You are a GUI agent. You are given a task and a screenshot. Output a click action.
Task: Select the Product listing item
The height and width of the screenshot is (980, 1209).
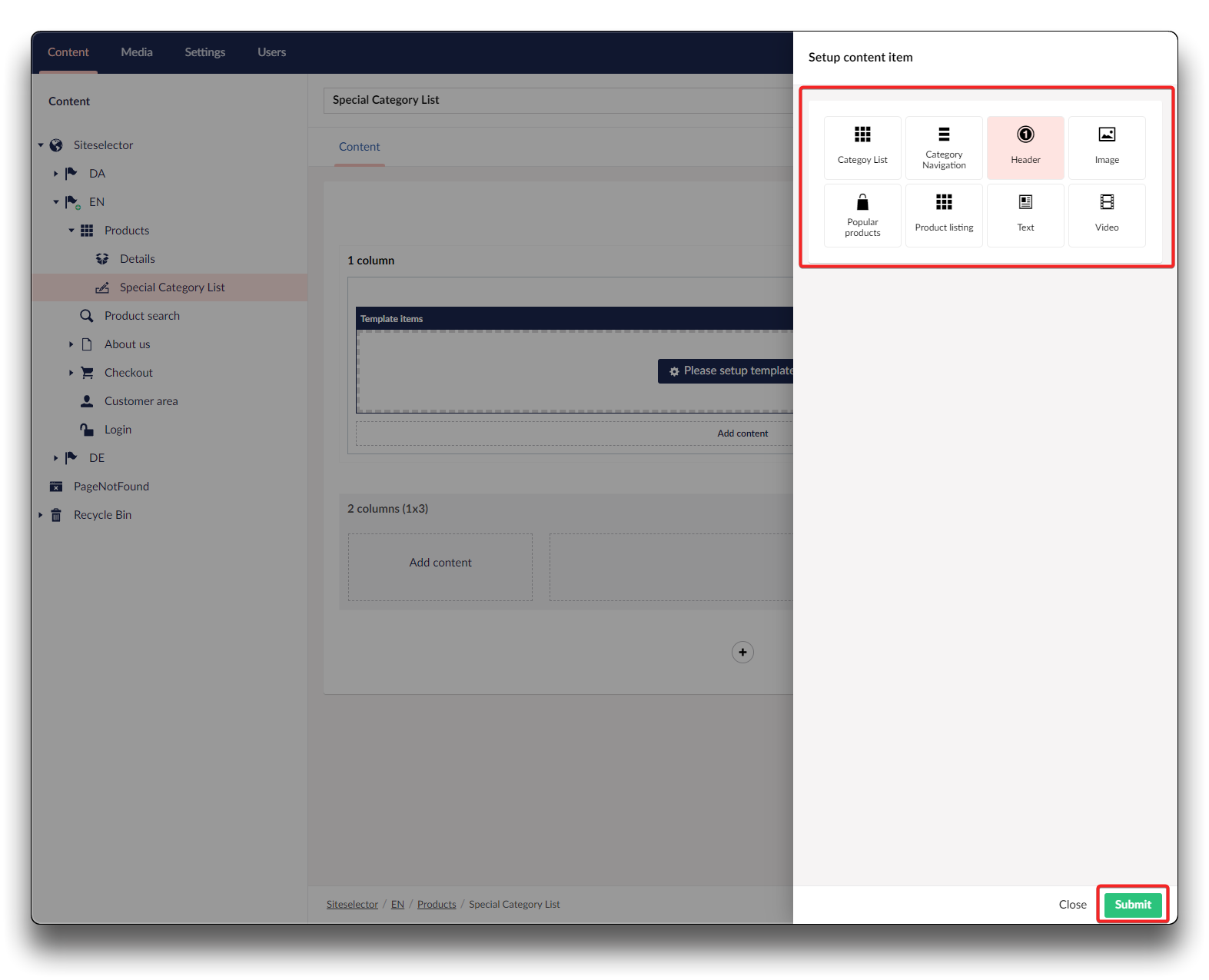(944, 215)
